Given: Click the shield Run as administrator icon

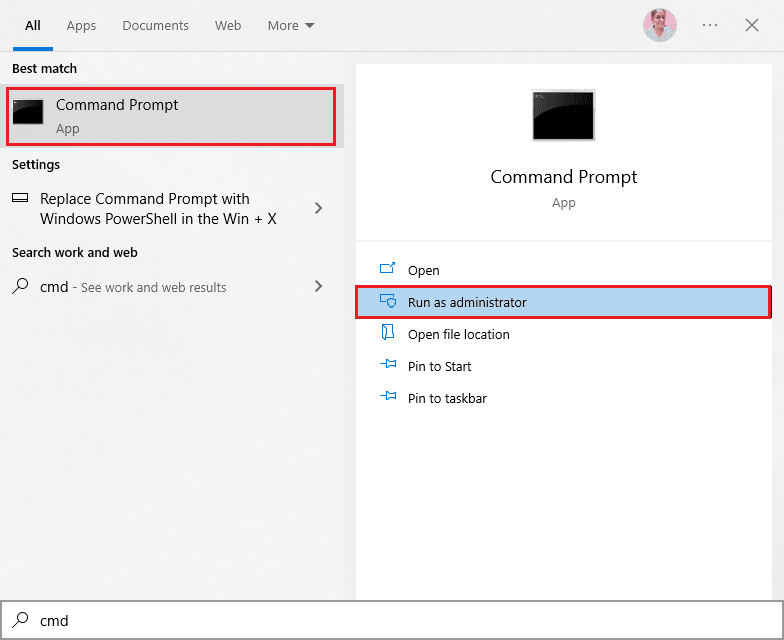Looking at the screenshot, I should coord(388,301).
